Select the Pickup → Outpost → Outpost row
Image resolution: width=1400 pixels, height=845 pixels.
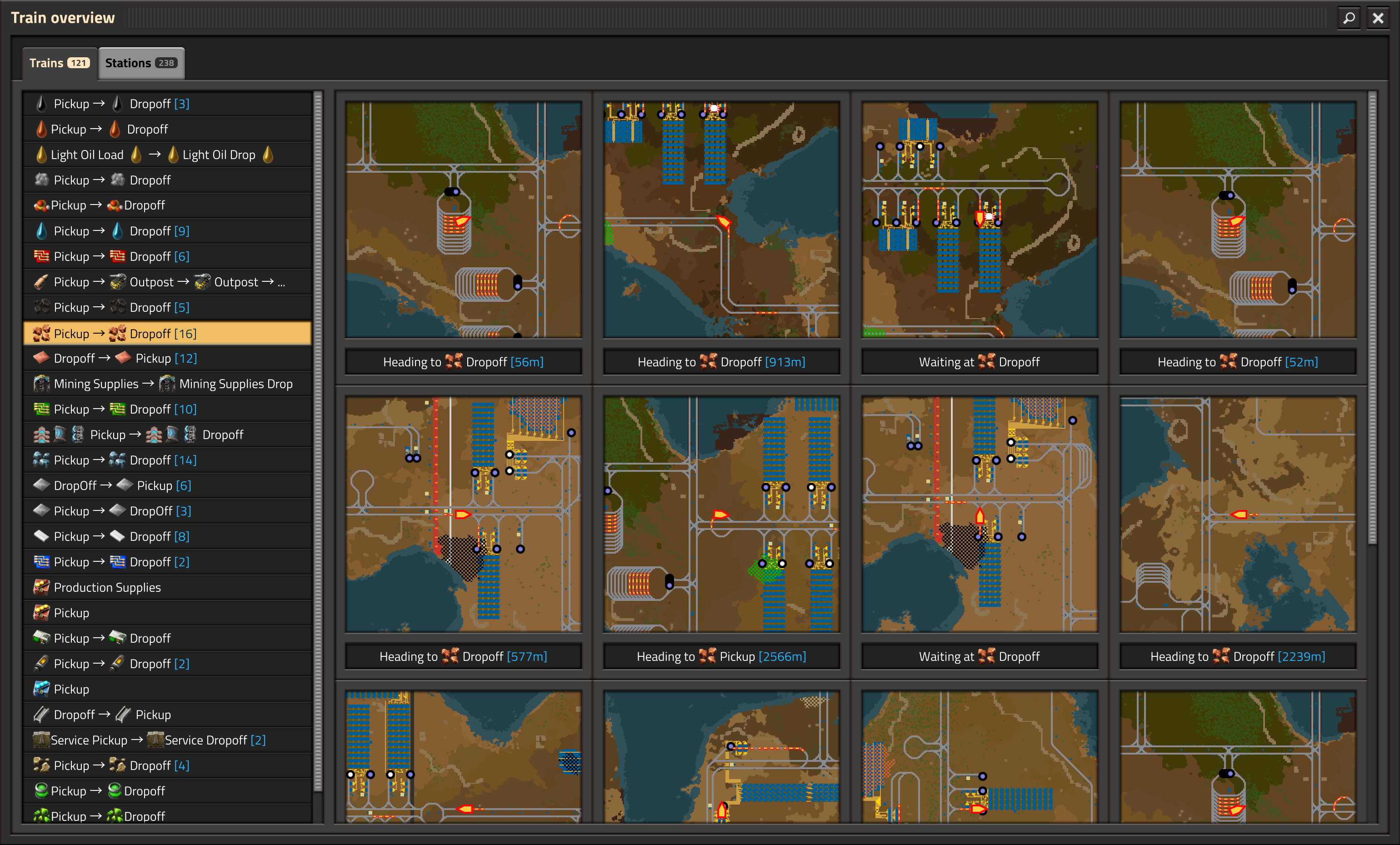(168, 282)
